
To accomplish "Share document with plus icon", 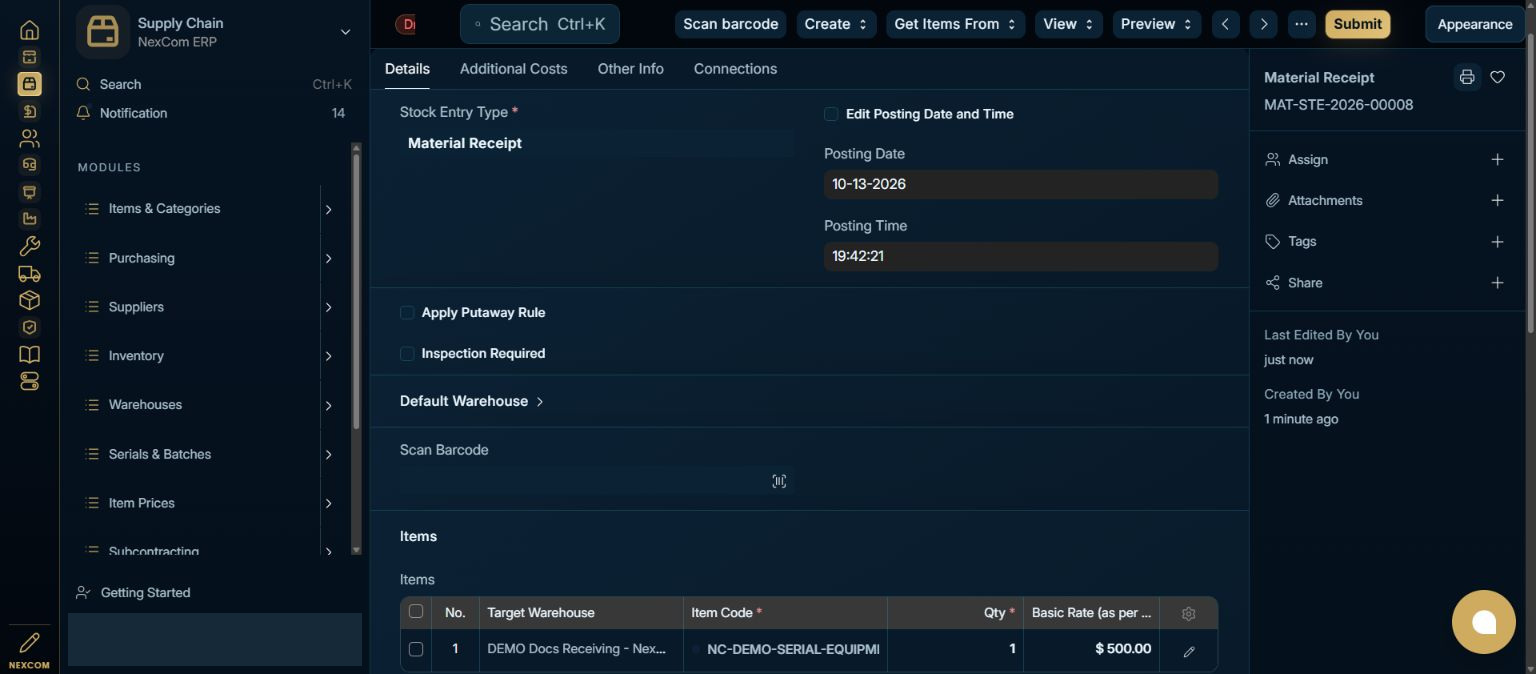I will tap(1497, 283).
